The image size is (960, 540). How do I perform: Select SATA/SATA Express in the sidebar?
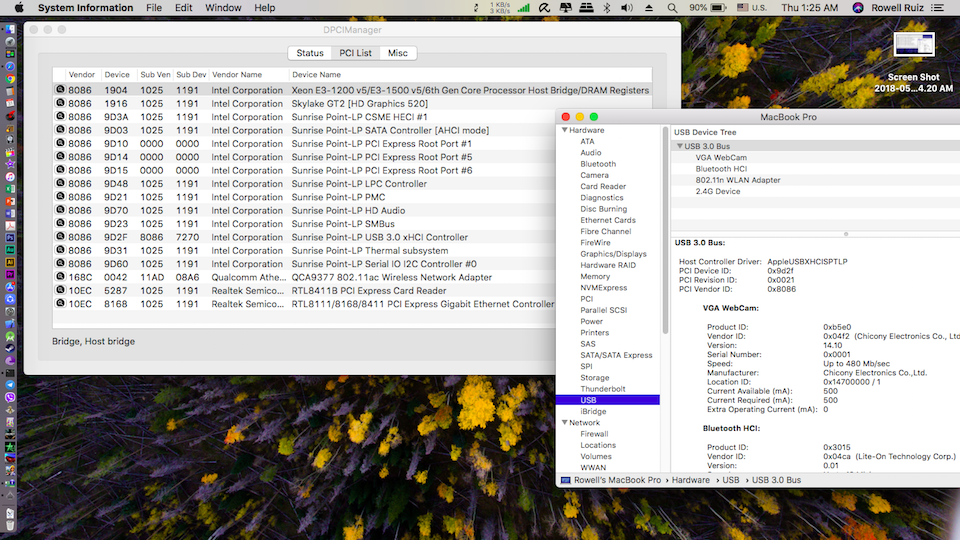coord(616,355)
